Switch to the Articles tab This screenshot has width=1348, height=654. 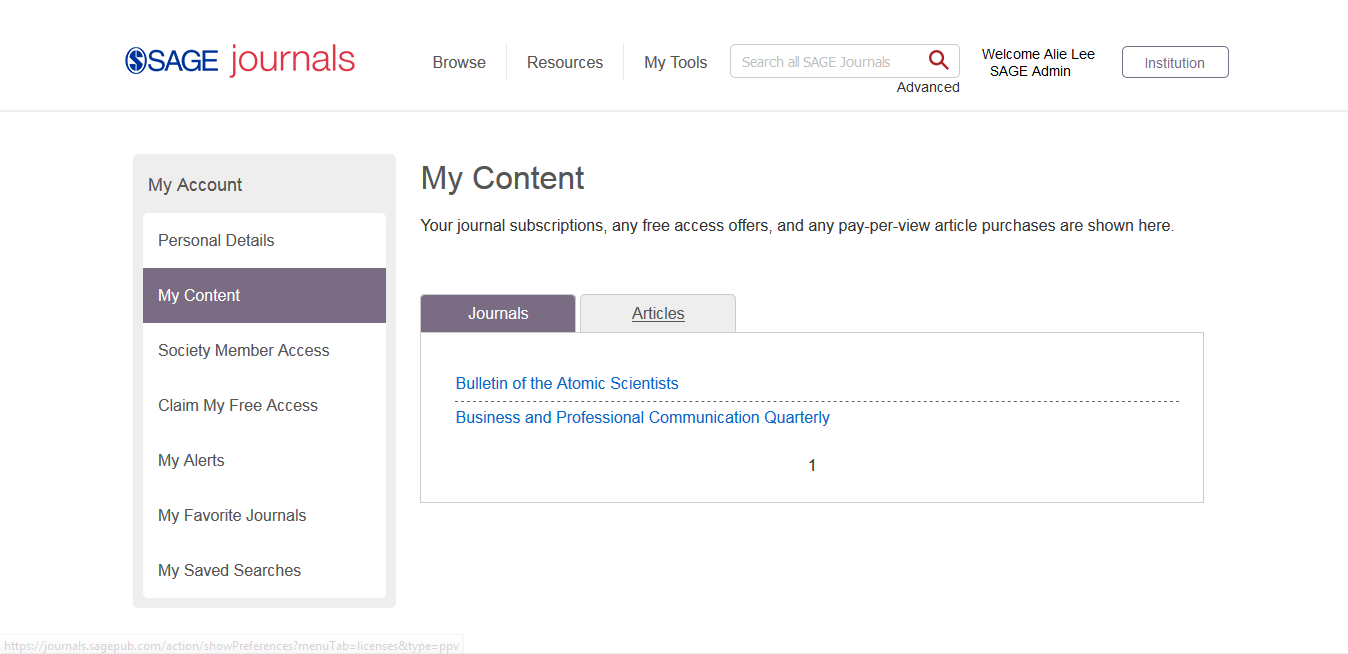point(658,313)
